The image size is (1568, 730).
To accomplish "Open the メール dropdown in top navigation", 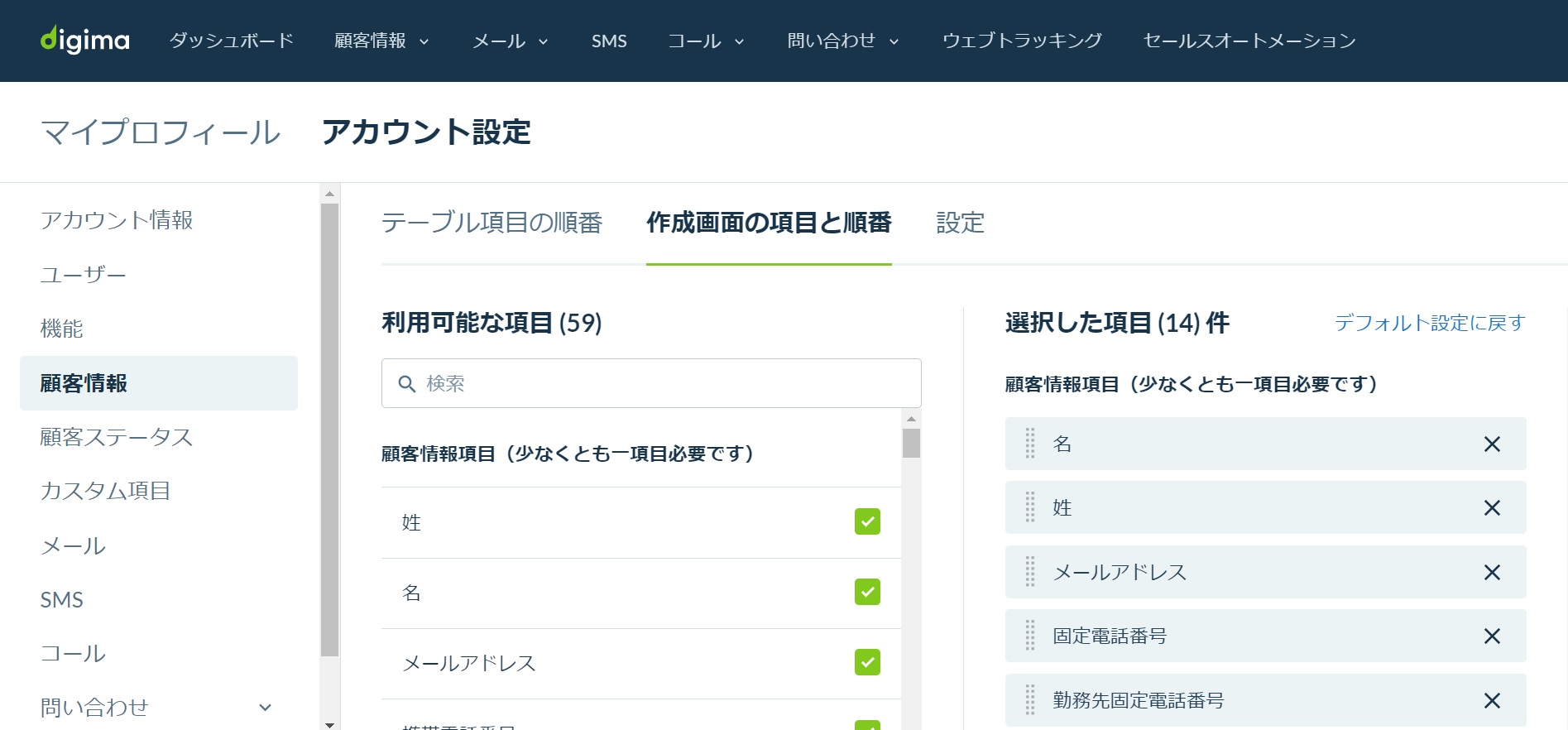I will pyautogui.click(x=511, y=41).
